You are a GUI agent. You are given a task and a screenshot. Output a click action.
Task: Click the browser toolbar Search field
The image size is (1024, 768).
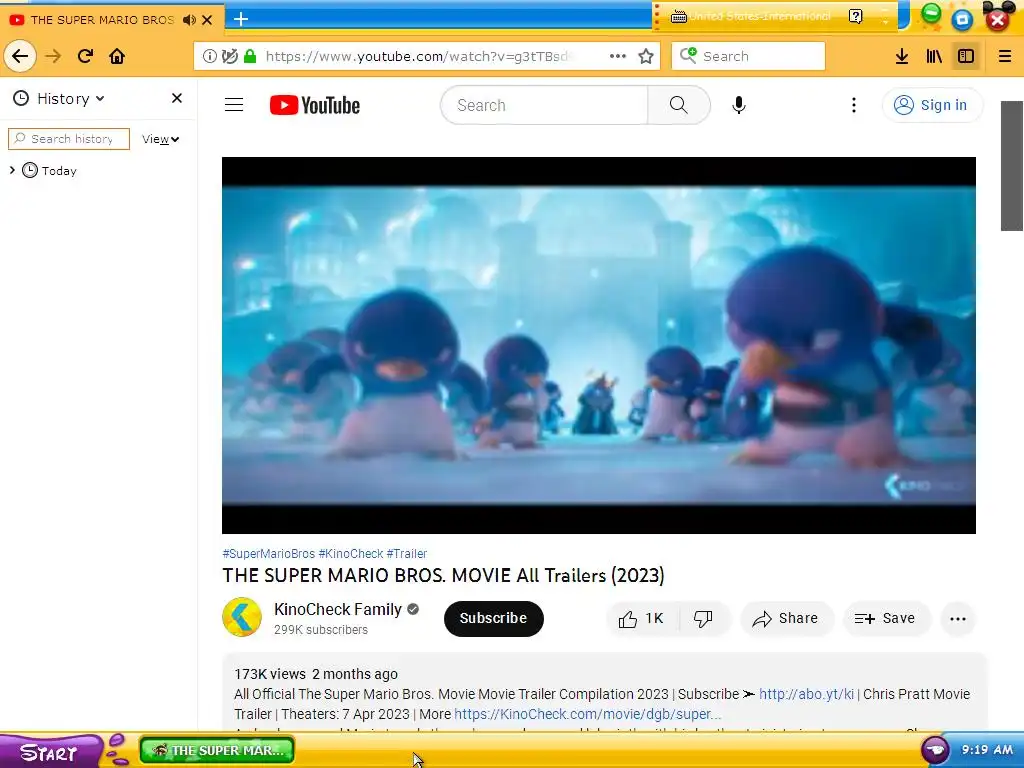click(748, 56)
